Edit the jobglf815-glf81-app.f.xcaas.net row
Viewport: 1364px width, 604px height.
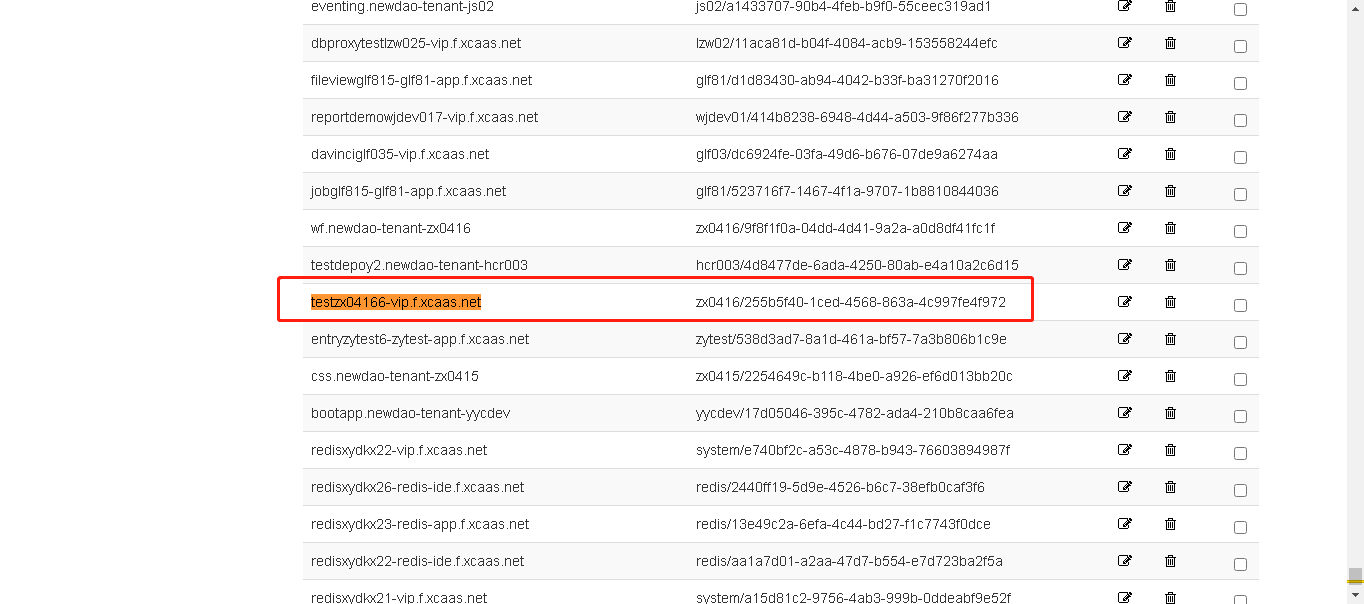tap(1125, 191)
